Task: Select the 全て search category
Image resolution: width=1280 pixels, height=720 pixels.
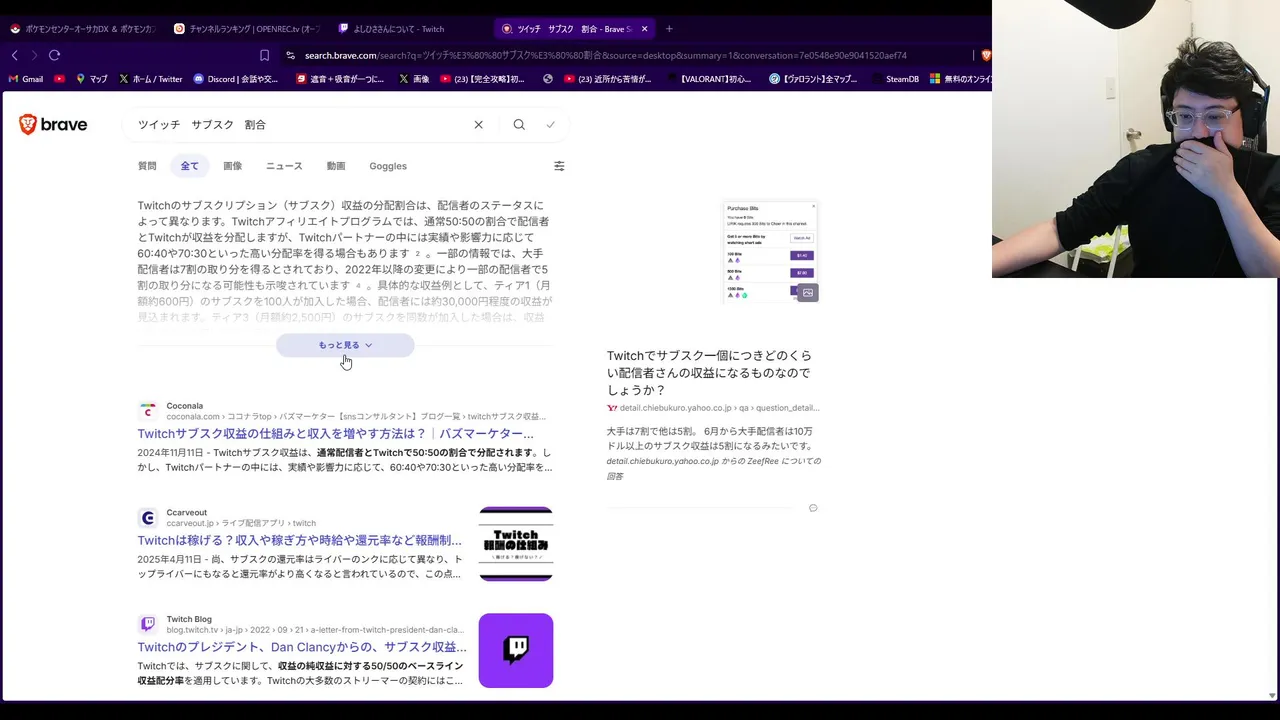Action: (x=189, y=166)
